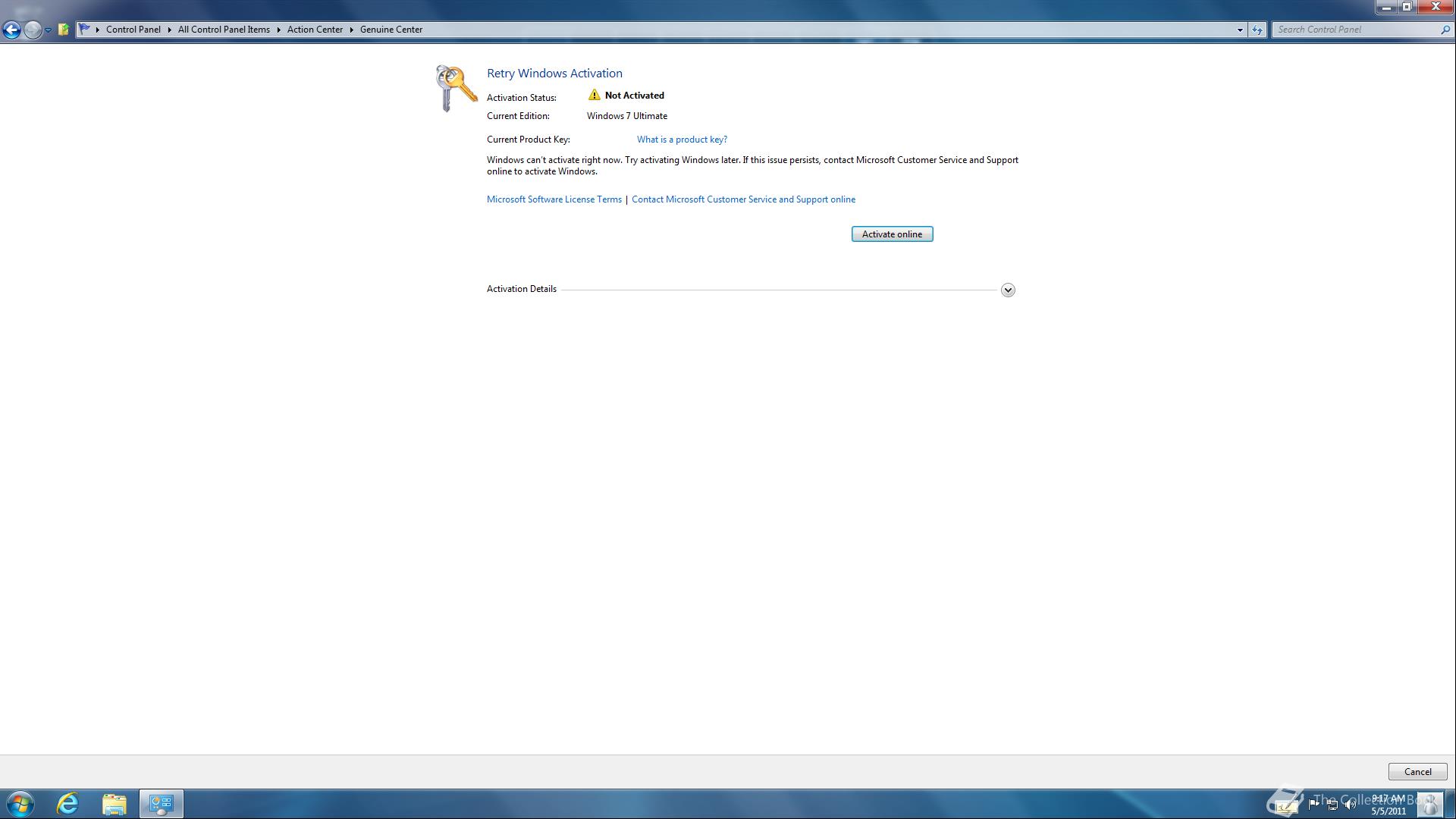Navigate to All Control Panel Items breadcrumb
This screenshot has height=819, width=1456.
point(224,30)
